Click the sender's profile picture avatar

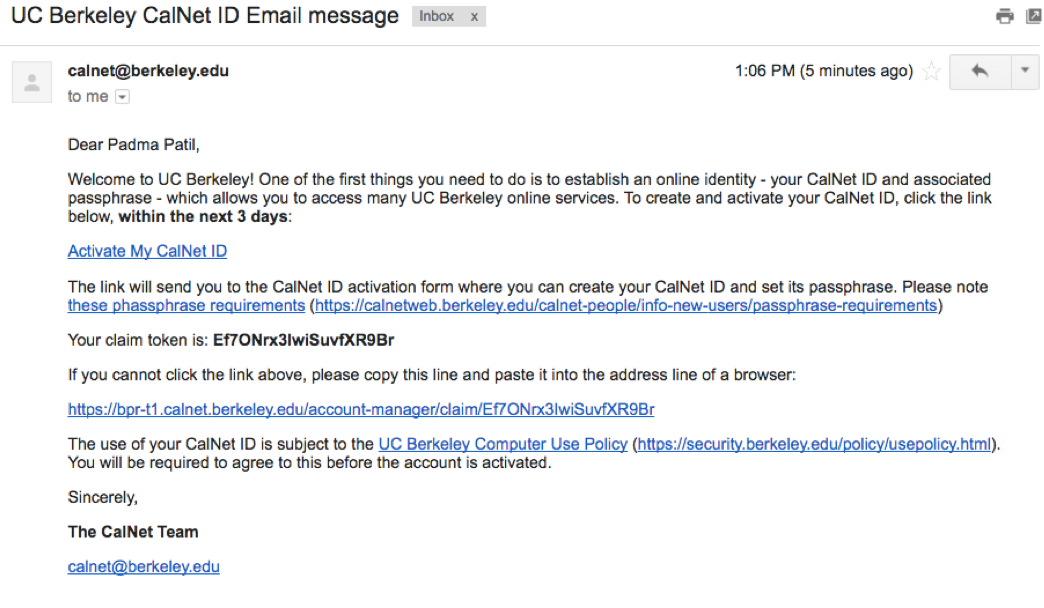[31, 81]
